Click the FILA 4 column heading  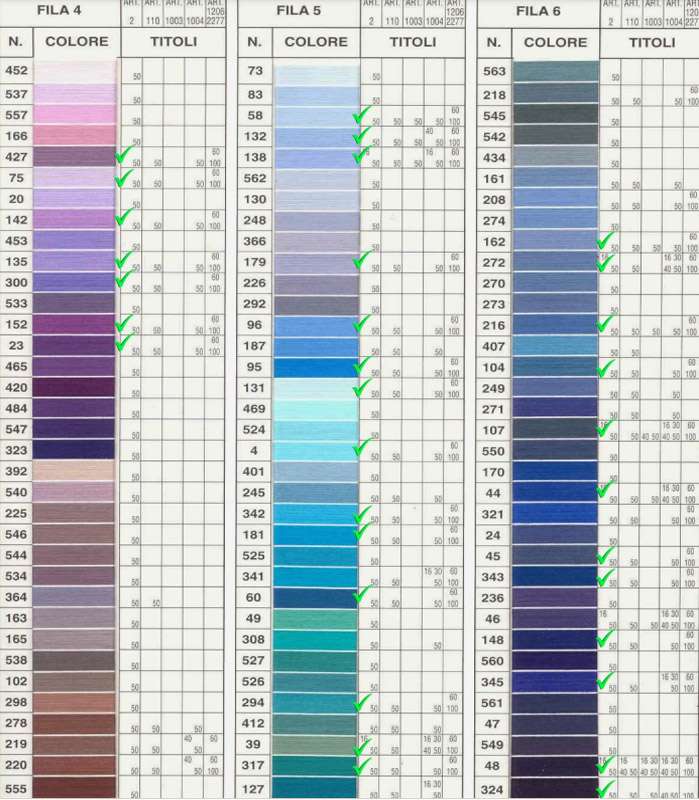click(61, 11)
